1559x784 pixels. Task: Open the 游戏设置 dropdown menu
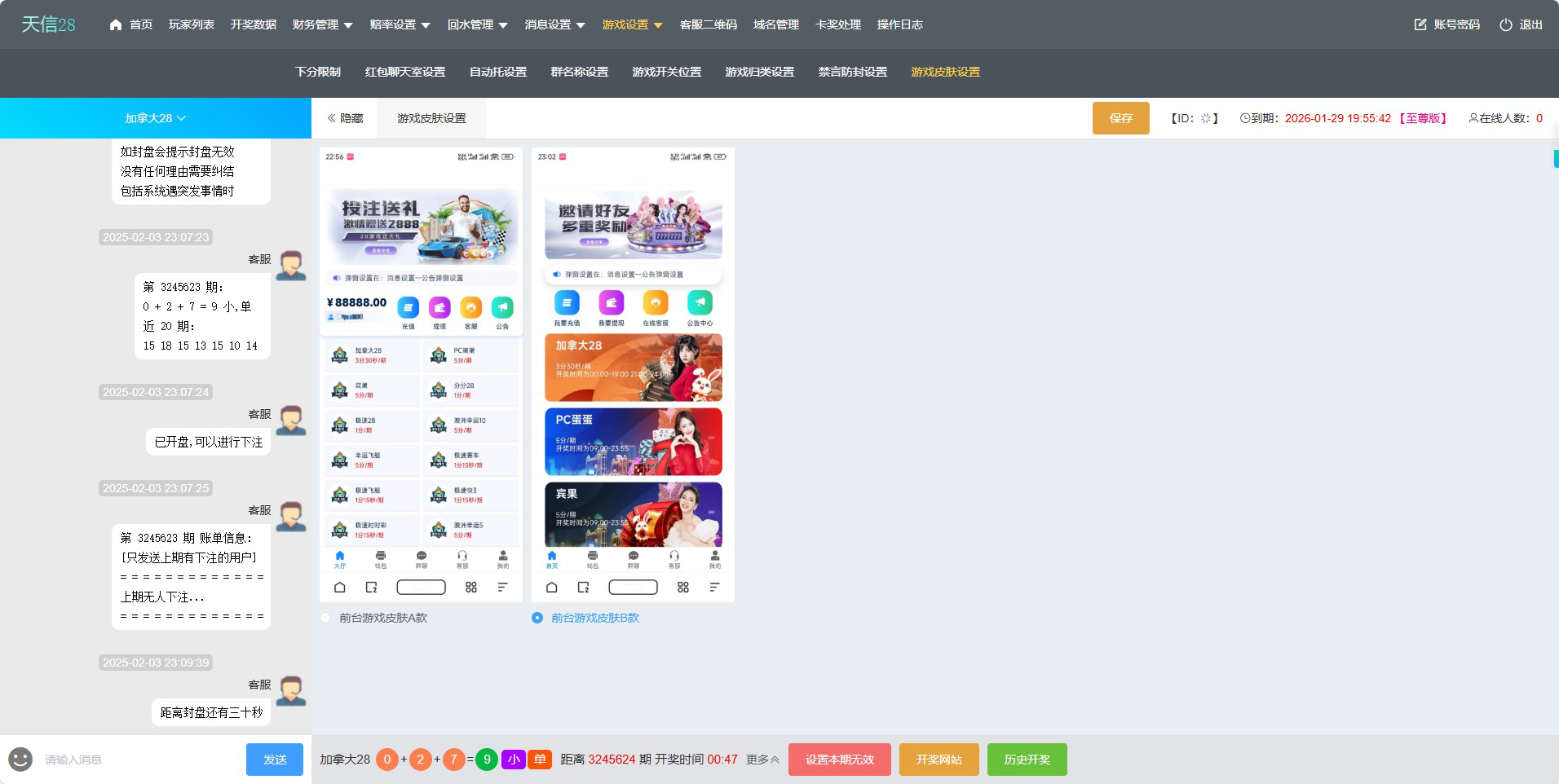point(633,24)
